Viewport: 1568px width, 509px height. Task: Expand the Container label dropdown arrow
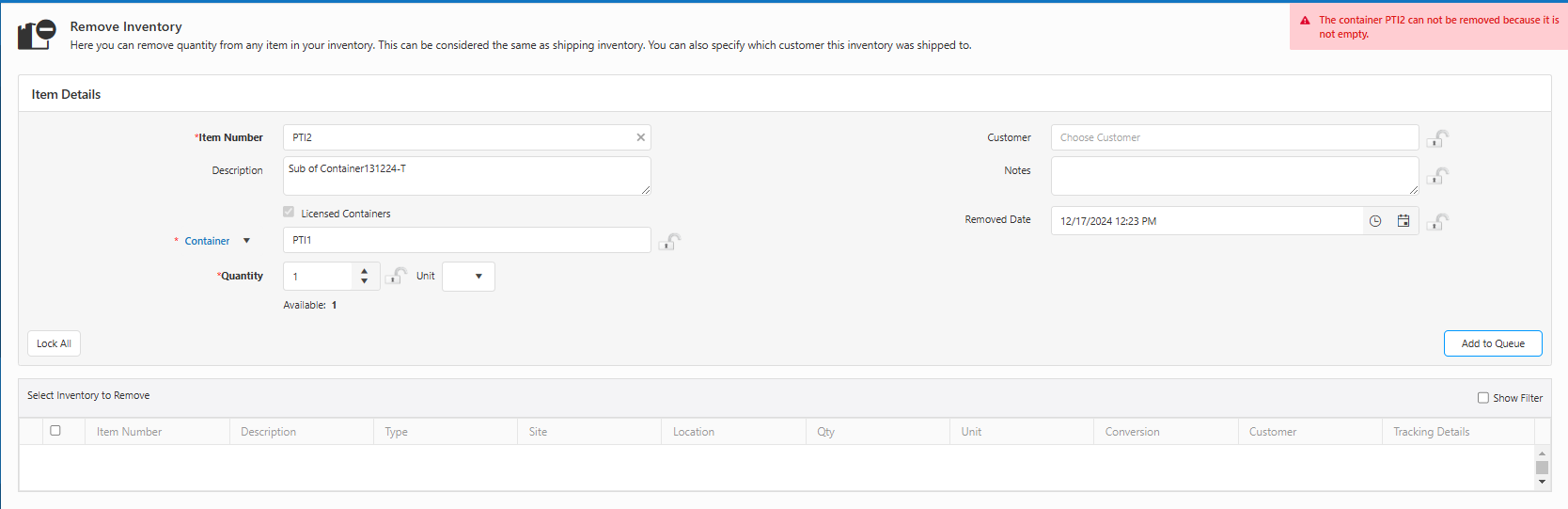[247, 241]
